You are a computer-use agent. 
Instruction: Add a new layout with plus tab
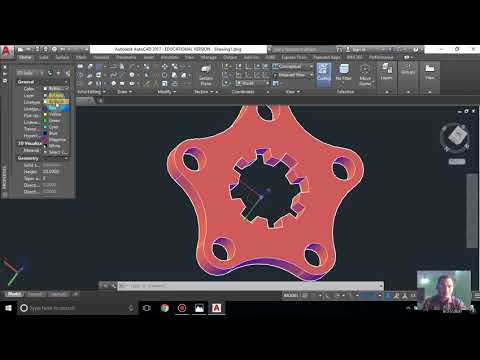click(75, 294)
